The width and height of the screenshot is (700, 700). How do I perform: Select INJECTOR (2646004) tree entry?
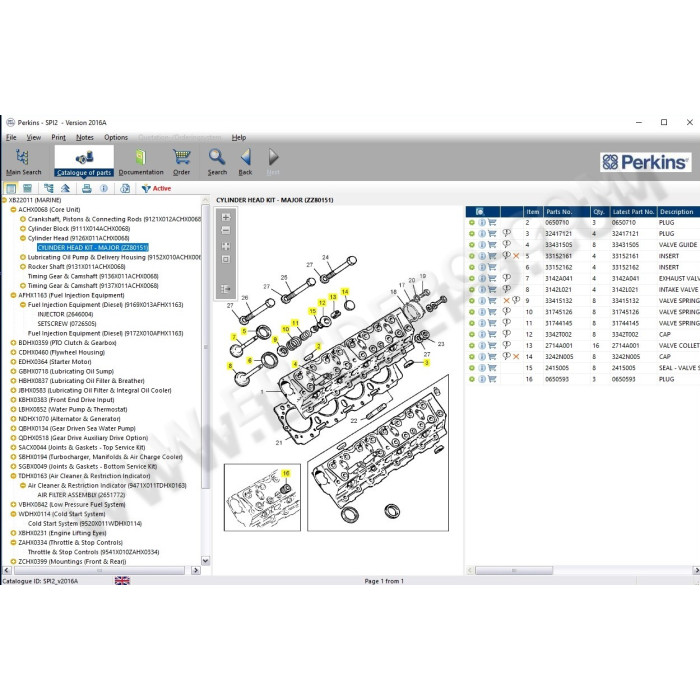pyautogui.click(x=65, y=314)
